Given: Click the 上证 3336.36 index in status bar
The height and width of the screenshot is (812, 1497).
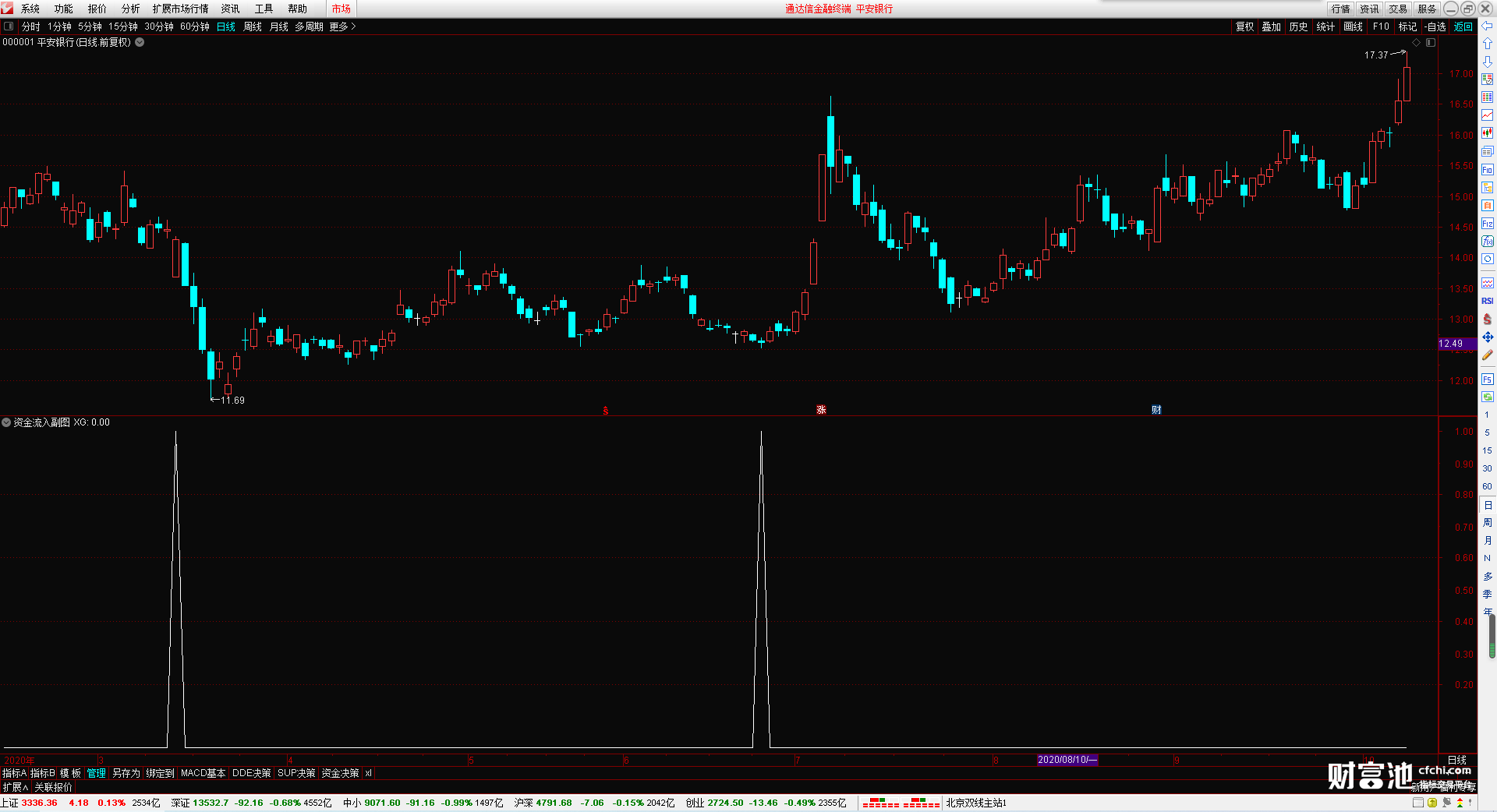Looking at the screenshot, I should 30,803.
